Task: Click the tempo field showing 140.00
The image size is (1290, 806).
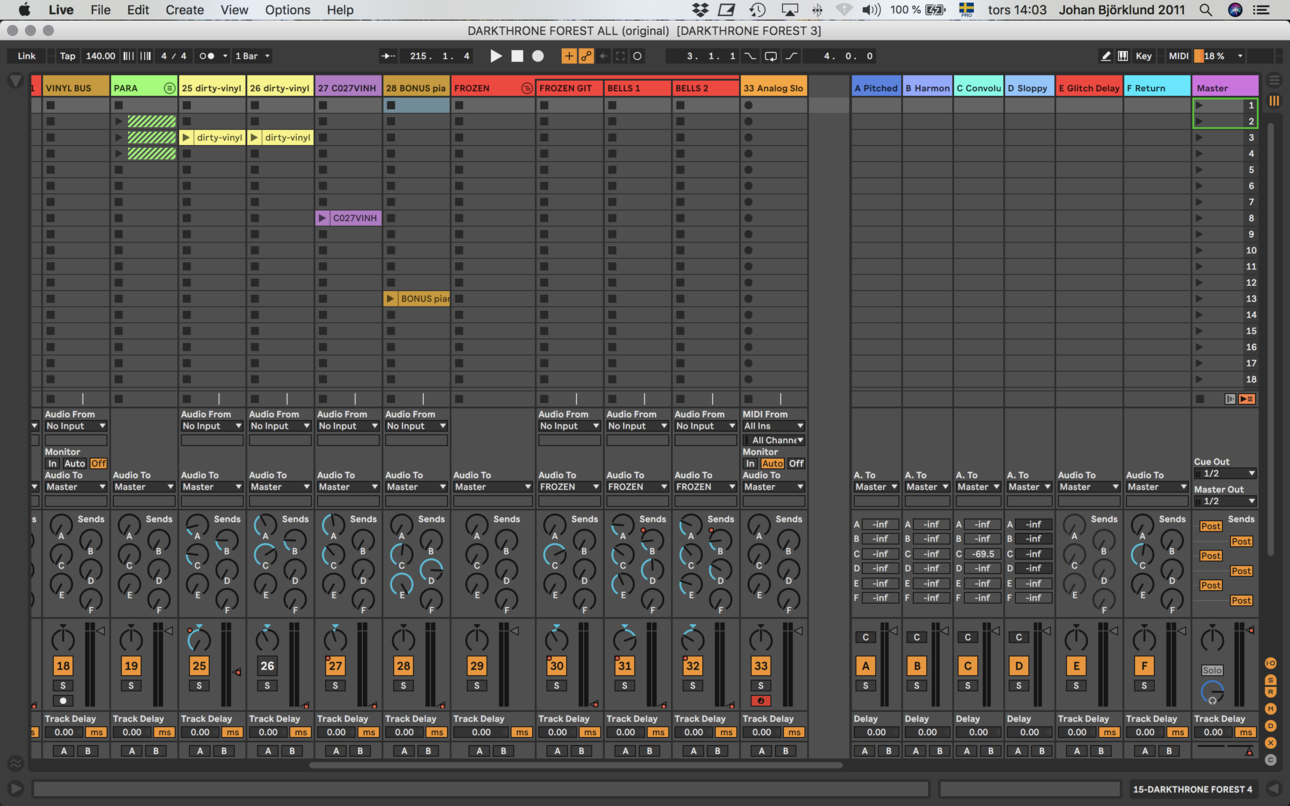Action: [100, 56]
